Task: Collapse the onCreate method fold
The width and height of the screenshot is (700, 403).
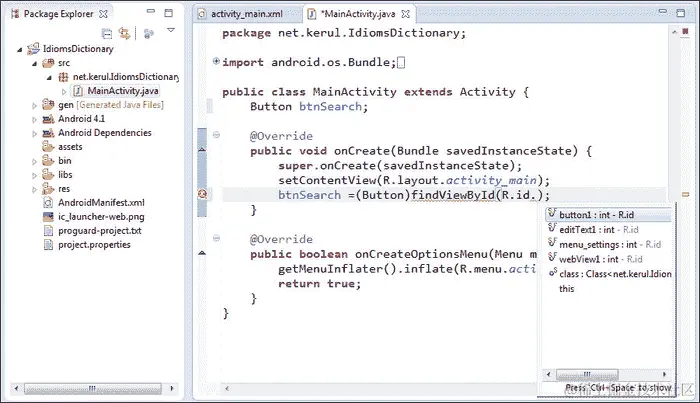Action: (216, 134)
